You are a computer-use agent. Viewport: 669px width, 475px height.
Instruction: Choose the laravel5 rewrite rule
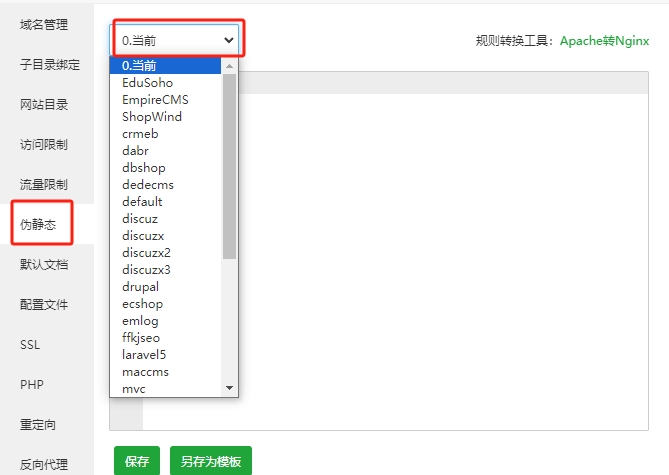click(x=166, y=355)
